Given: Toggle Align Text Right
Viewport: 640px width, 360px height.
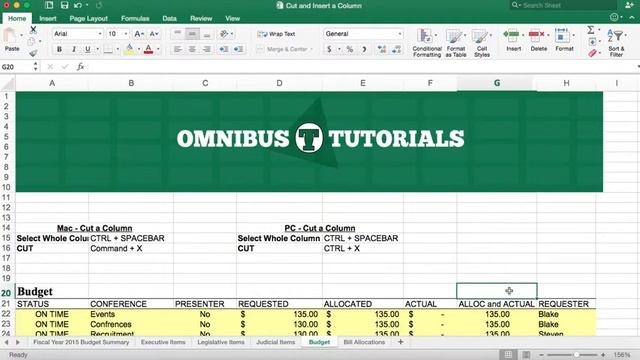Looking at the screenshot, I should [207, 49].
